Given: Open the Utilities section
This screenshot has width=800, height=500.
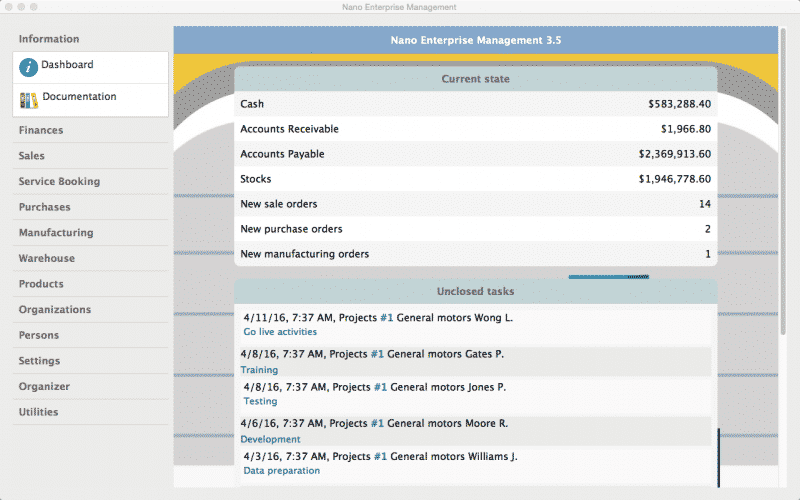Looking at the screenshot, I should click(38, 412).
